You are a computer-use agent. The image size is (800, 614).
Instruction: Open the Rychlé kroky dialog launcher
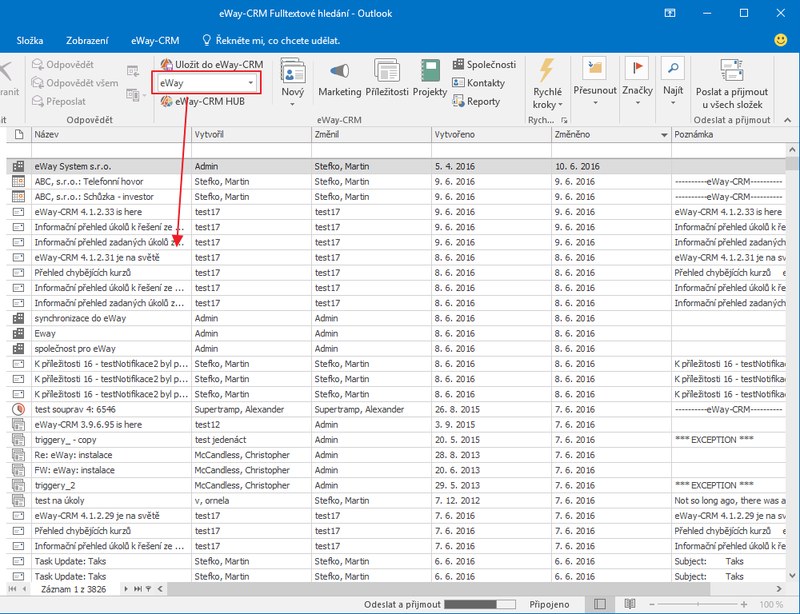click(564, 120)
